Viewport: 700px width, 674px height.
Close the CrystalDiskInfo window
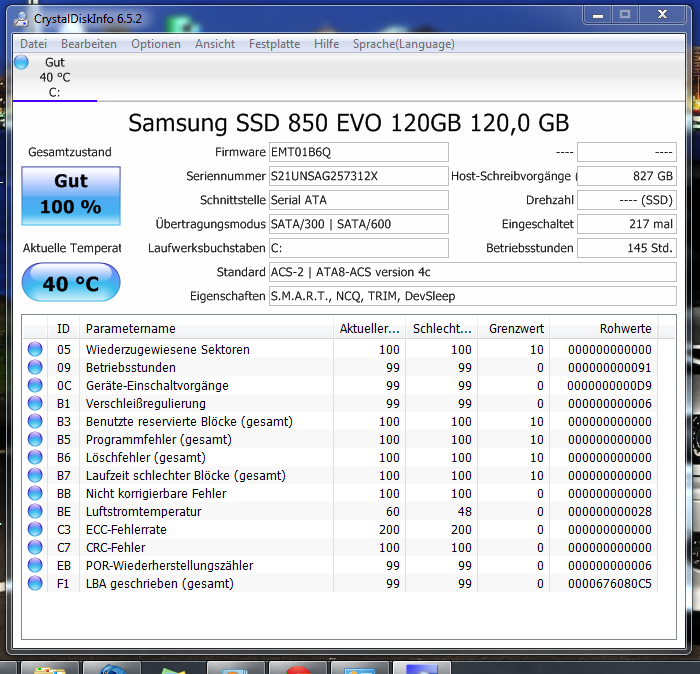[x=662, y=15]
